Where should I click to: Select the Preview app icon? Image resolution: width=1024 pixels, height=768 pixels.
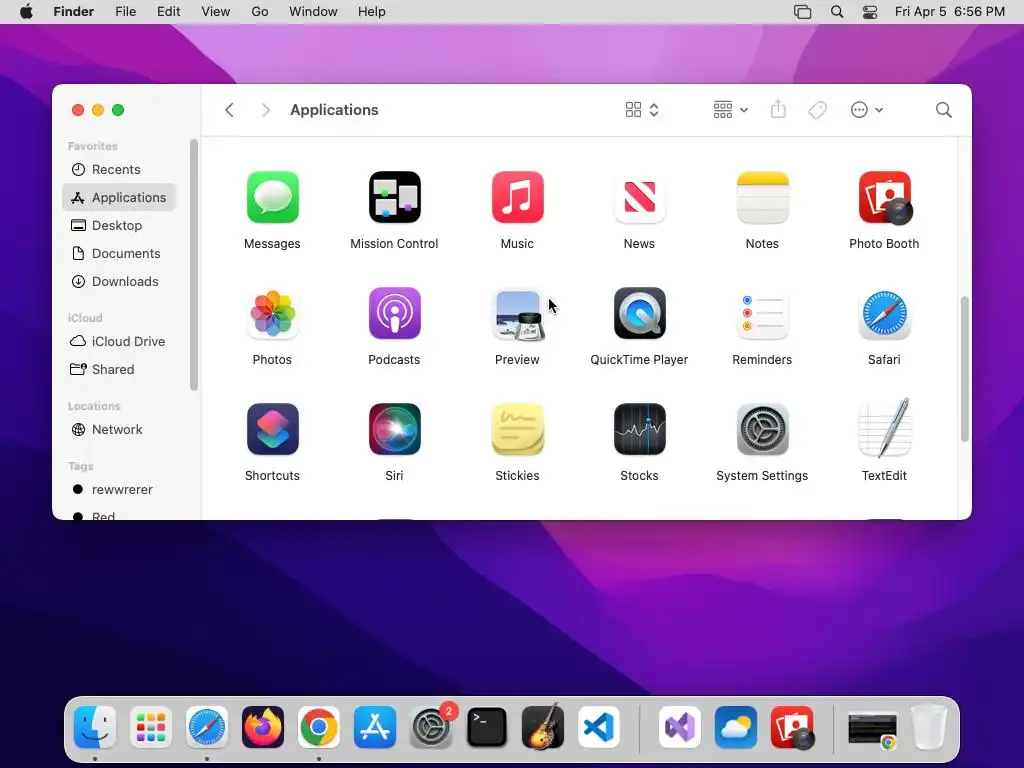point(517,315)
